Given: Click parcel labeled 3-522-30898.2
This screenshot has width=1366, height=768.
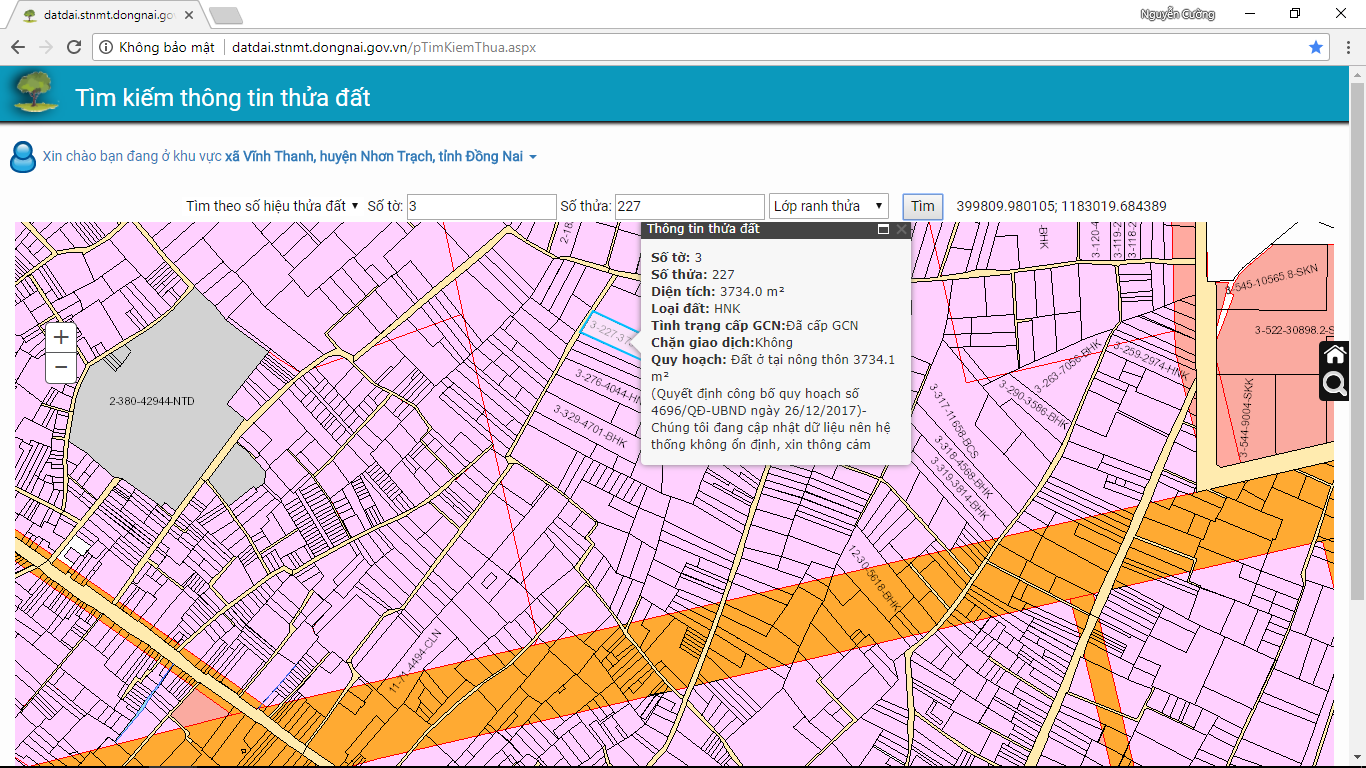Looking at the screenshot, I should click(x=1295, y=329).
